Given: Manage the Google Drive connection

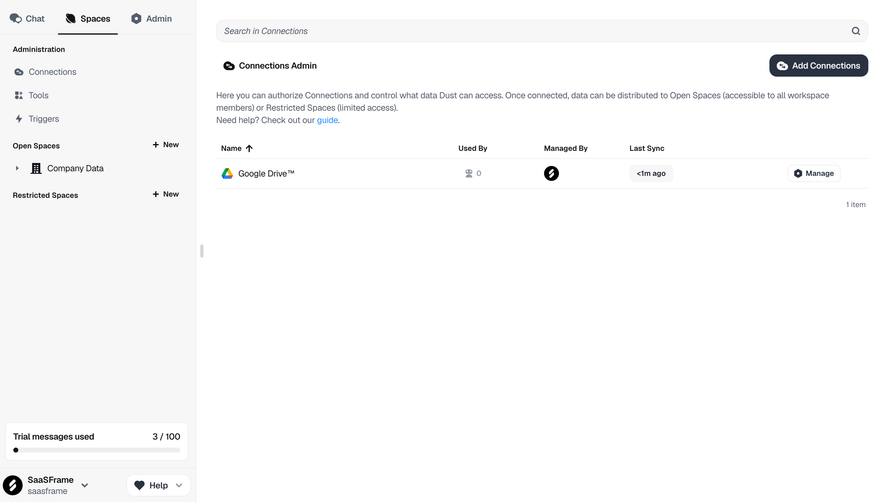Looking at the screenshot, I should [x=814, y=173].
